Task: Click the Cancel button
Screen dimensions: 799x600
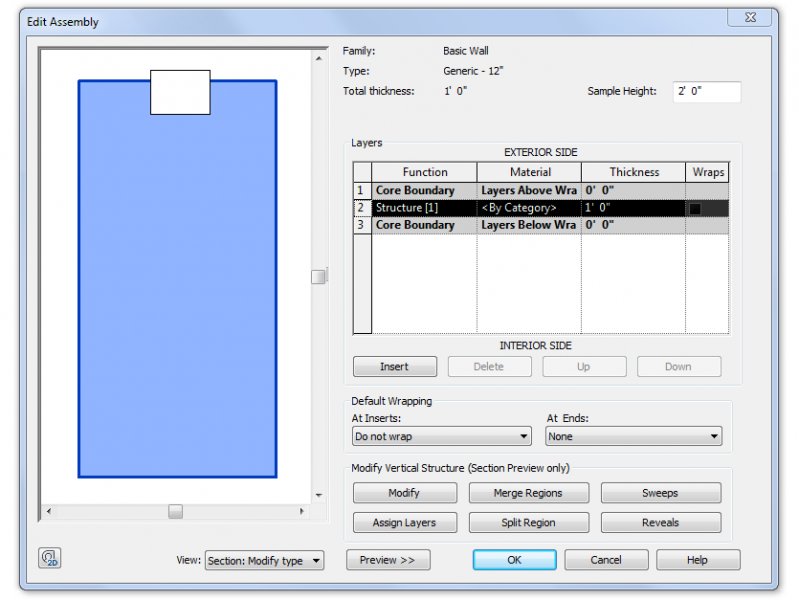Action: pos(606,560)
